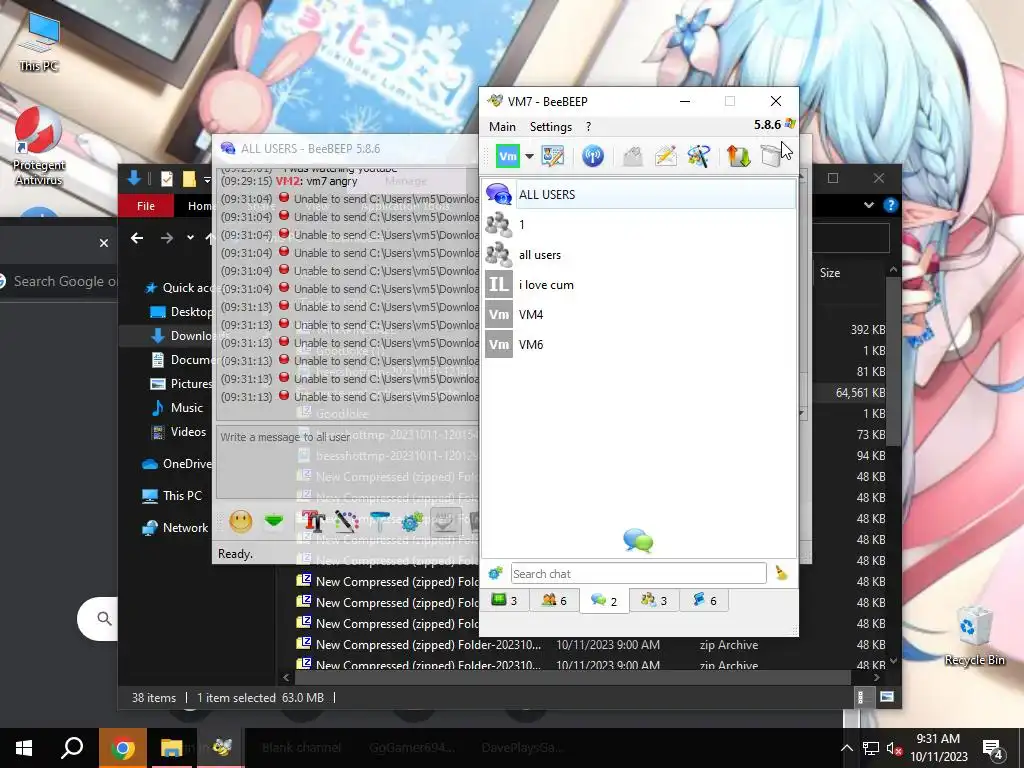Open the chat with VM6
Screen dimensions: 1024x768
pos(640,345)
